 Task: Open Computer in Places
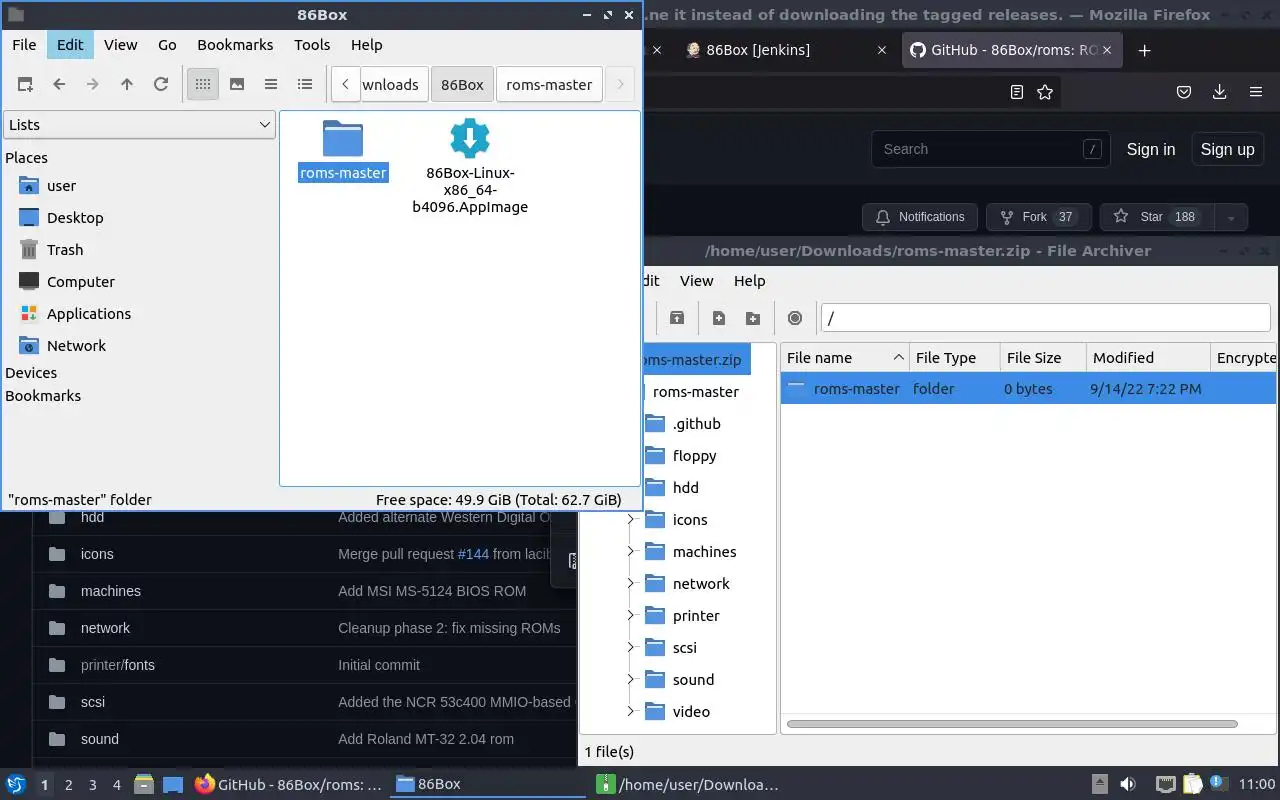pos(81,282)
